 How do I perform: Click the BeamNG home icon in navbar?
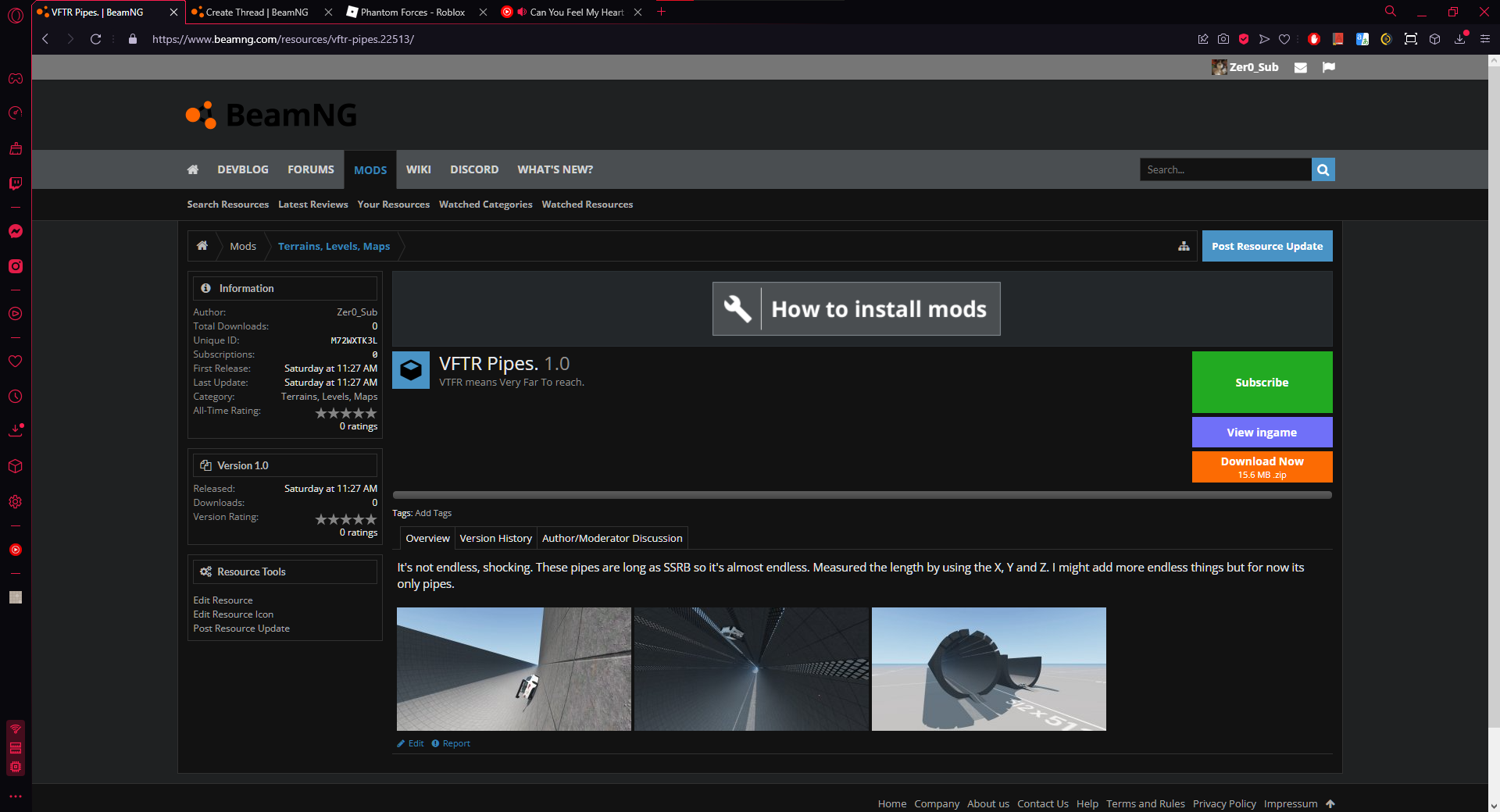193,169
